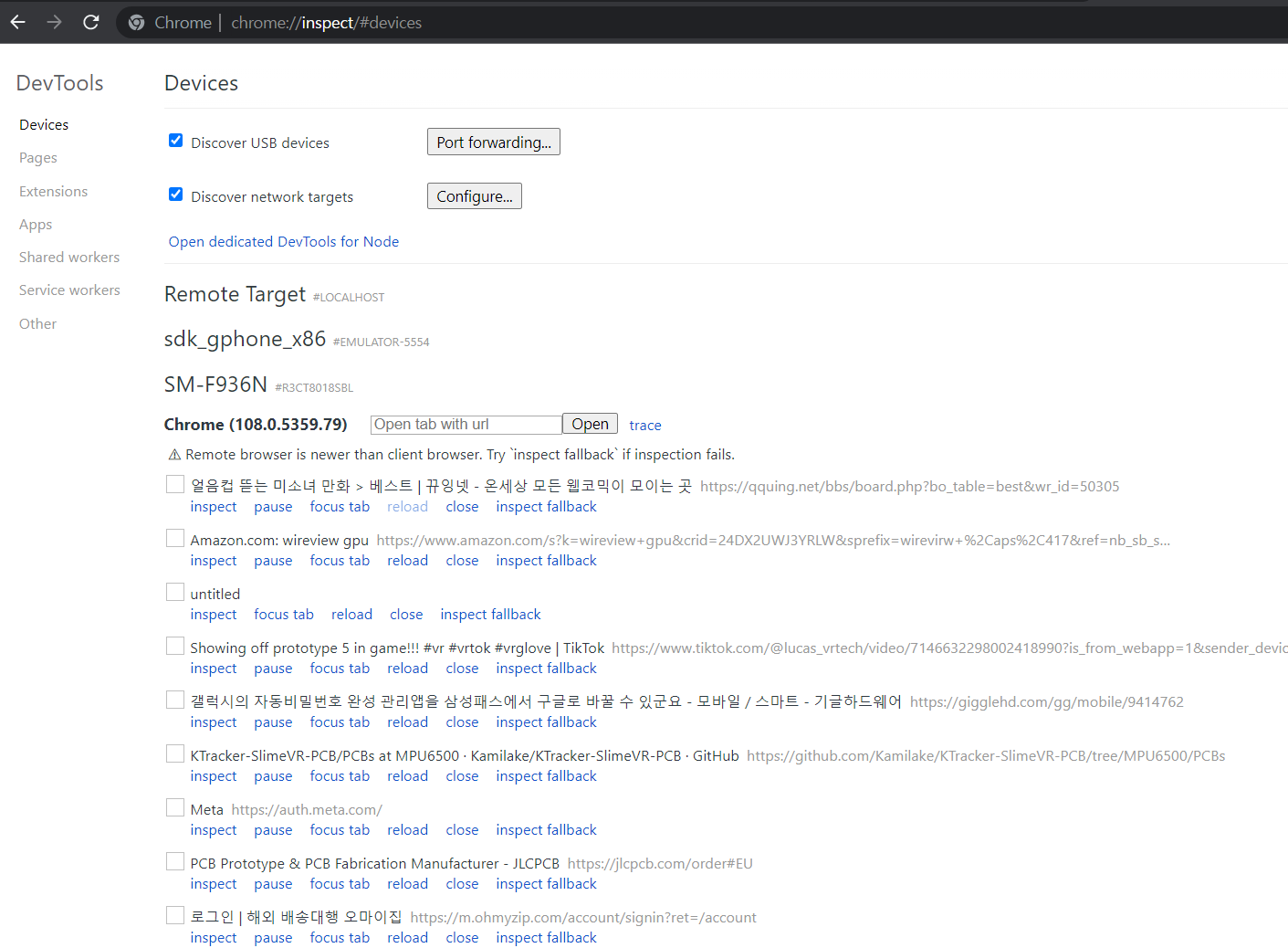Close the qquing.net tab
The image size is (1288, 948).
(462, 507)
